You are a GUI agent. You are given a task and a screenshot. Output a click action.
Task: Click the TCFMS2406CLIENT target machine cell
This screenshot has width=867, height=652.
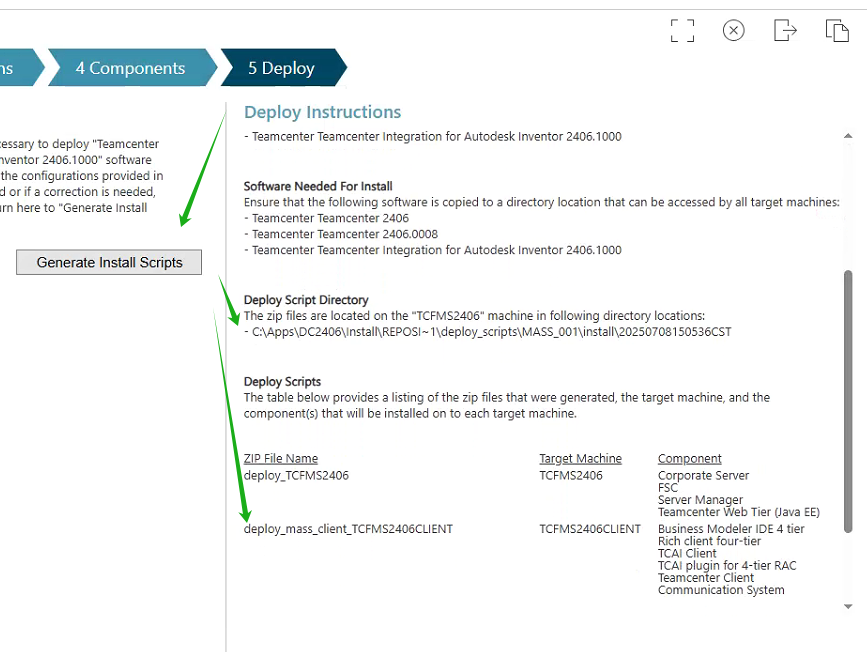pyautogui.click(x=590, y=529)
